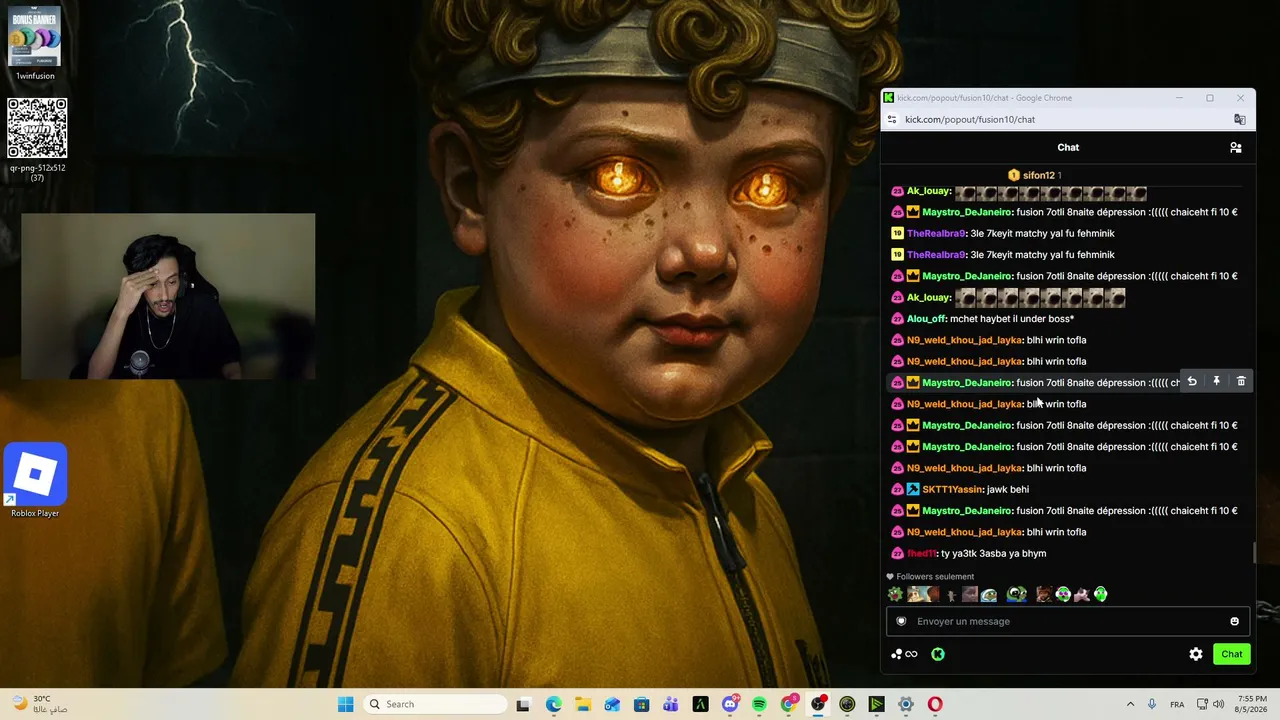Image resolution: width=1280 pixels, height=720 pixels.
Task: Click message "ty ya3tk 3asba ya bhym"
Action: click(x=994, y=553)
